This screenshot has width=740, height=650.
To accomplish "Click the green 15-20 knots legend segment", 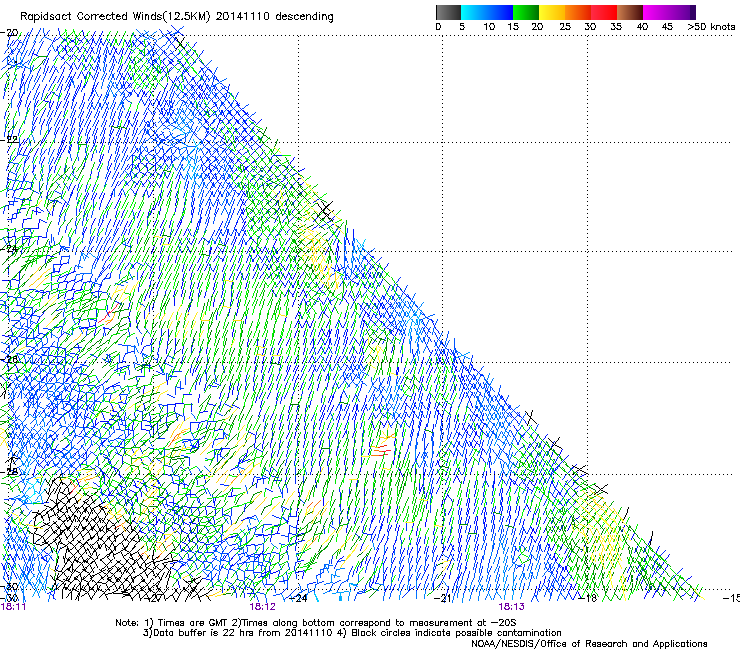I will pyautogui.click(x=526, y=12).
